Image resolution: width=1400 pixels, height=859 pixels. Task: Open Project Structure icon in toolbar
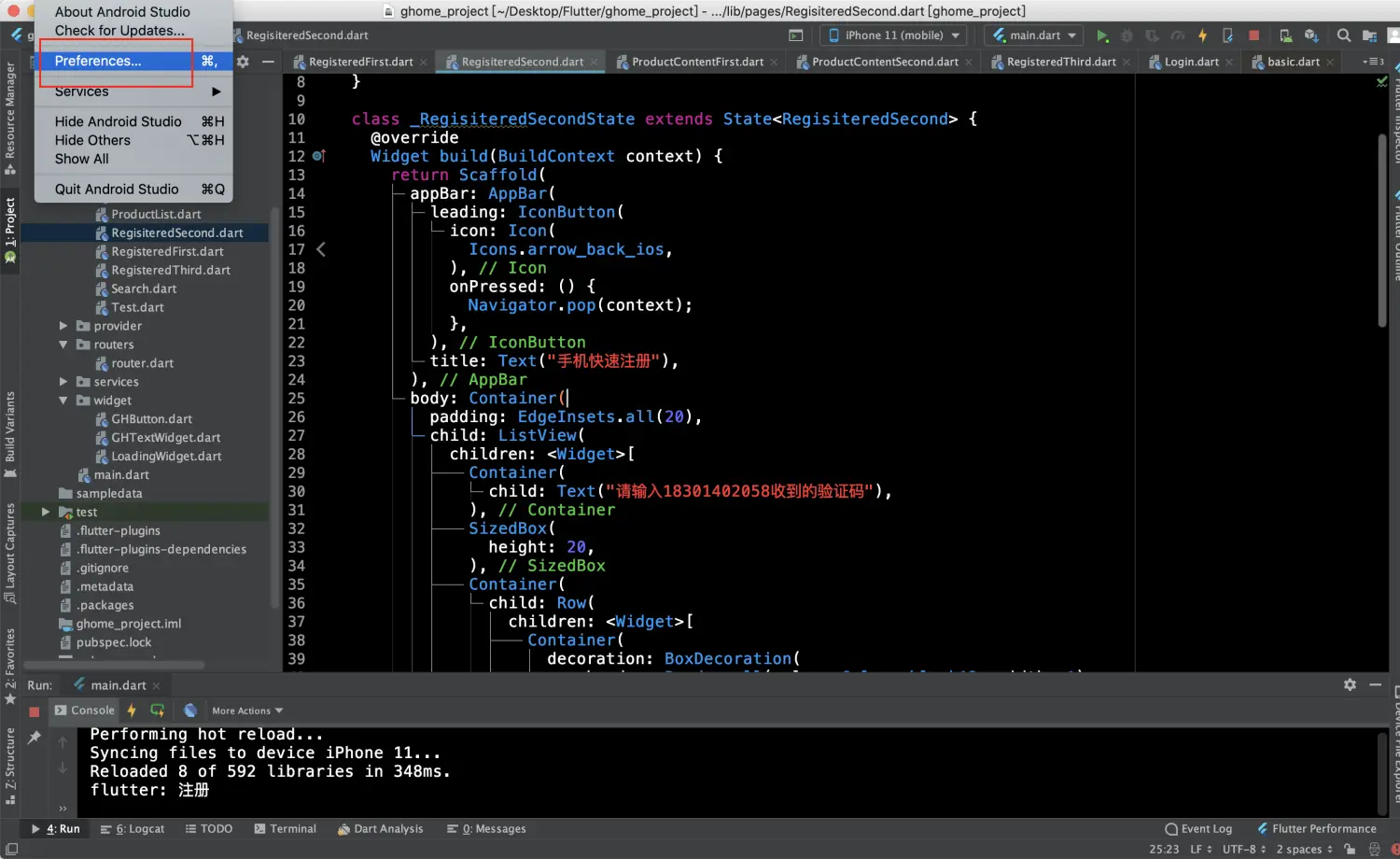tap(1369, 35)
